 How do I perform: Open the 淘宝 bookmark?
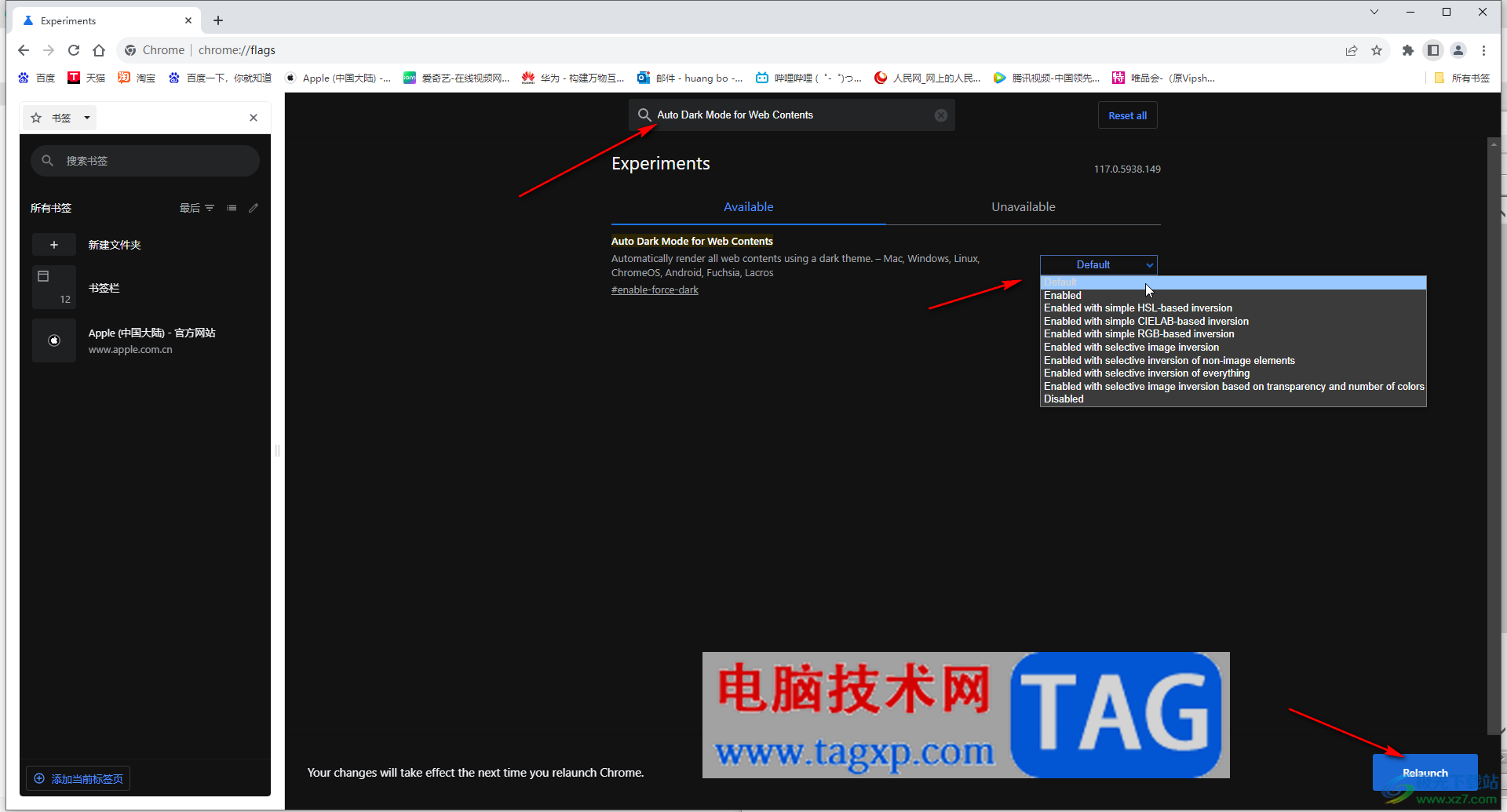click(x=137, y=78)
